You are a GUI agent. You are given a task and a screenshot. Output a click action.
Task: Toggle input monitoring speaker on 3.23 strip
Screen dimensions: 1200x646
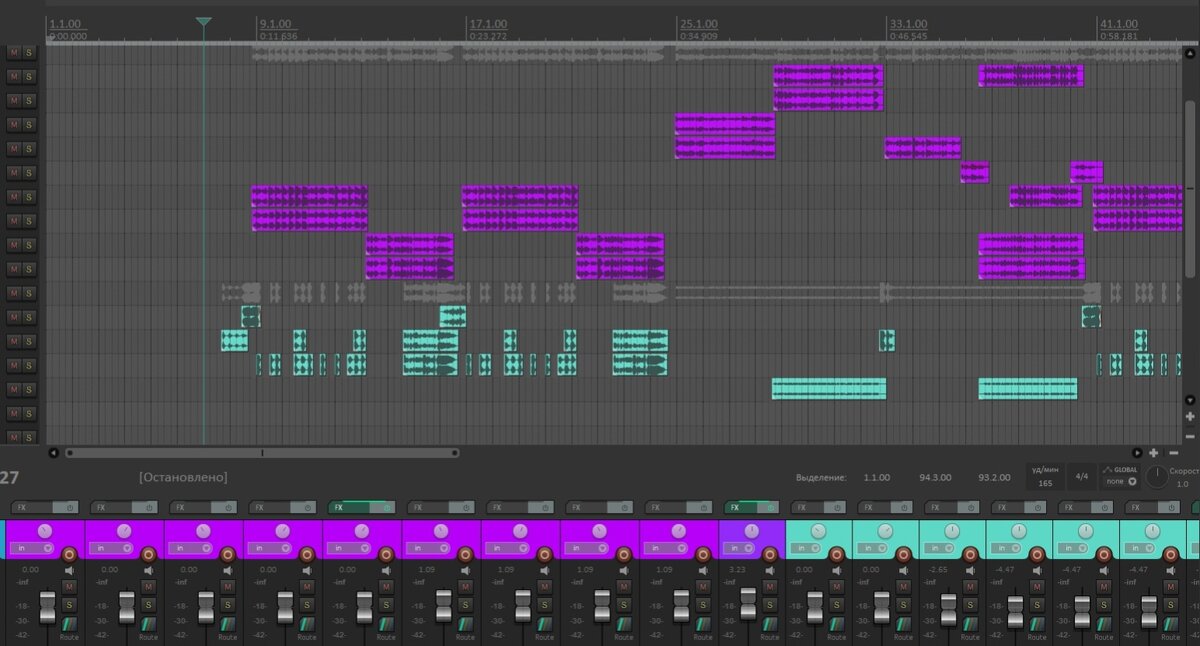pos(771,570)
